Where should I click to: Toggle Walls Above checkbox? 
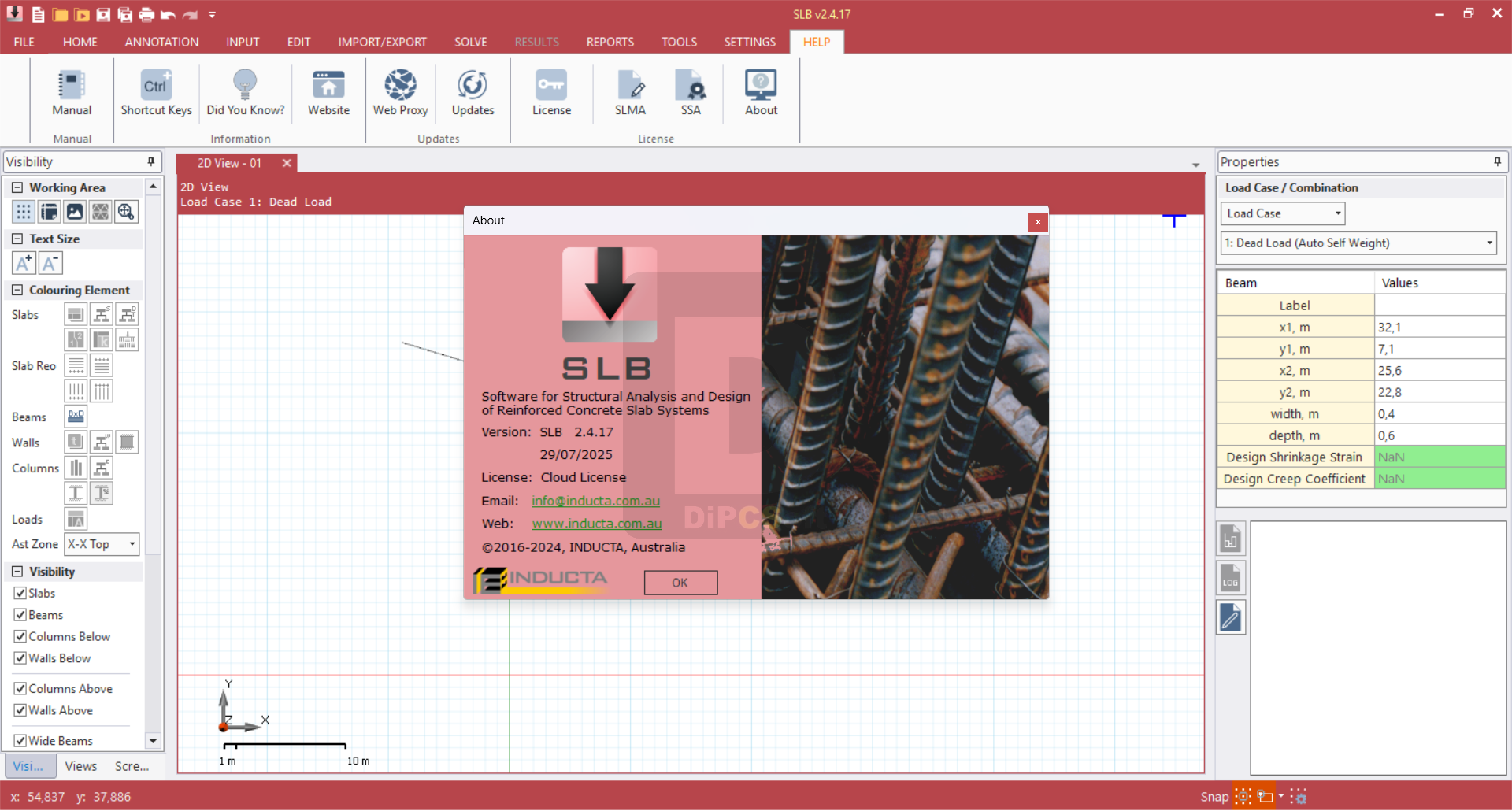coord(20,710)
